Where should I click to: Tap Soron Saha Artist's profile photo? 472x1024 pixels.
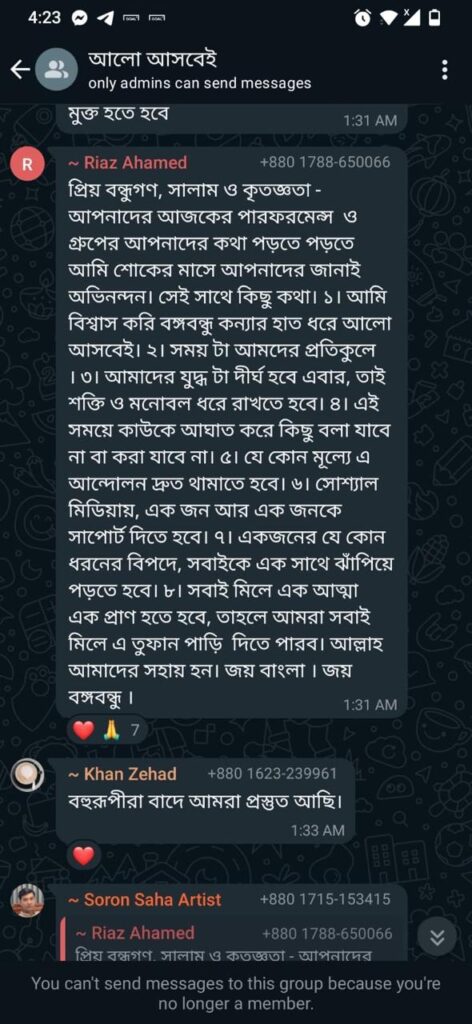27,901
